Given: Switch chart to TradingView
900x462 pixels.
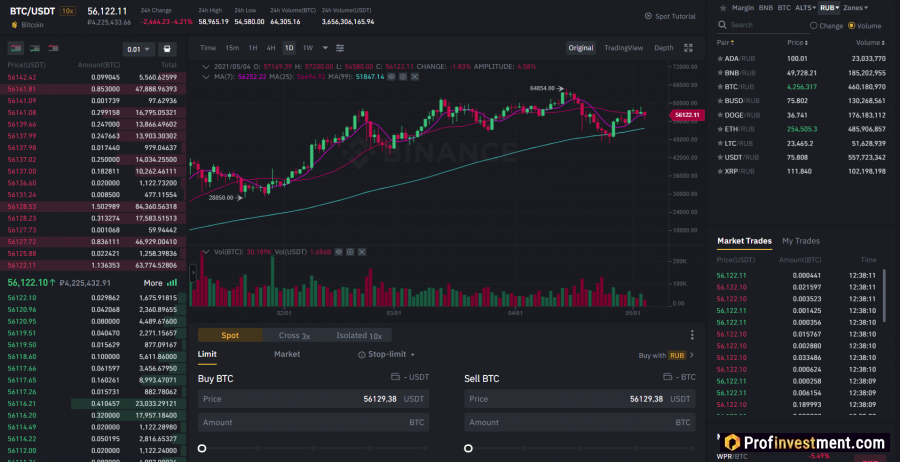Looking at the screenshot, I should pyautogui.click(x=623, y=48).
